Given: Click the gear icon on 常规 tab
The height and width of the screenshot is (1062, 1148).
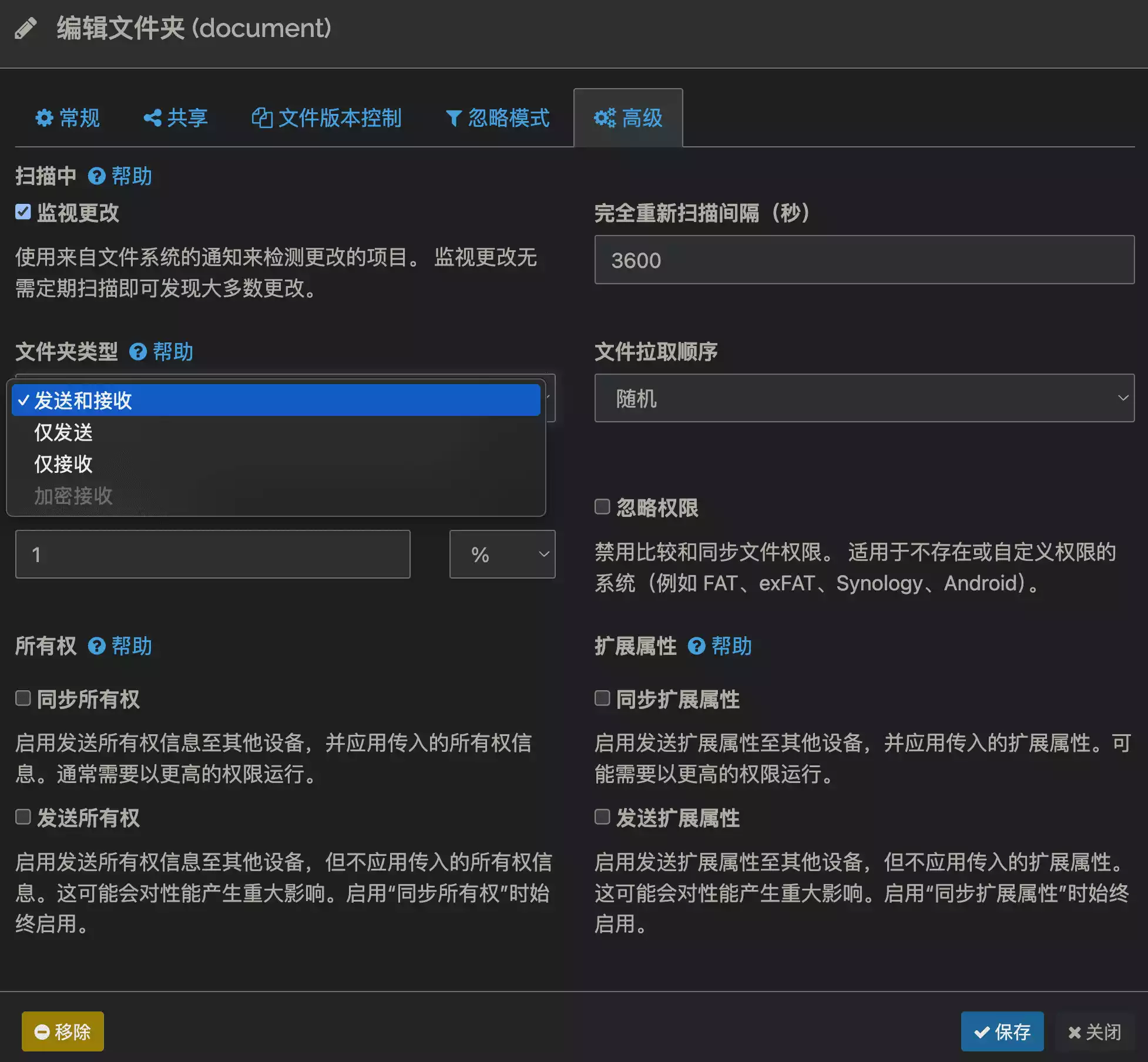Looking at the screenshot, I should click(x=44, y=118).
